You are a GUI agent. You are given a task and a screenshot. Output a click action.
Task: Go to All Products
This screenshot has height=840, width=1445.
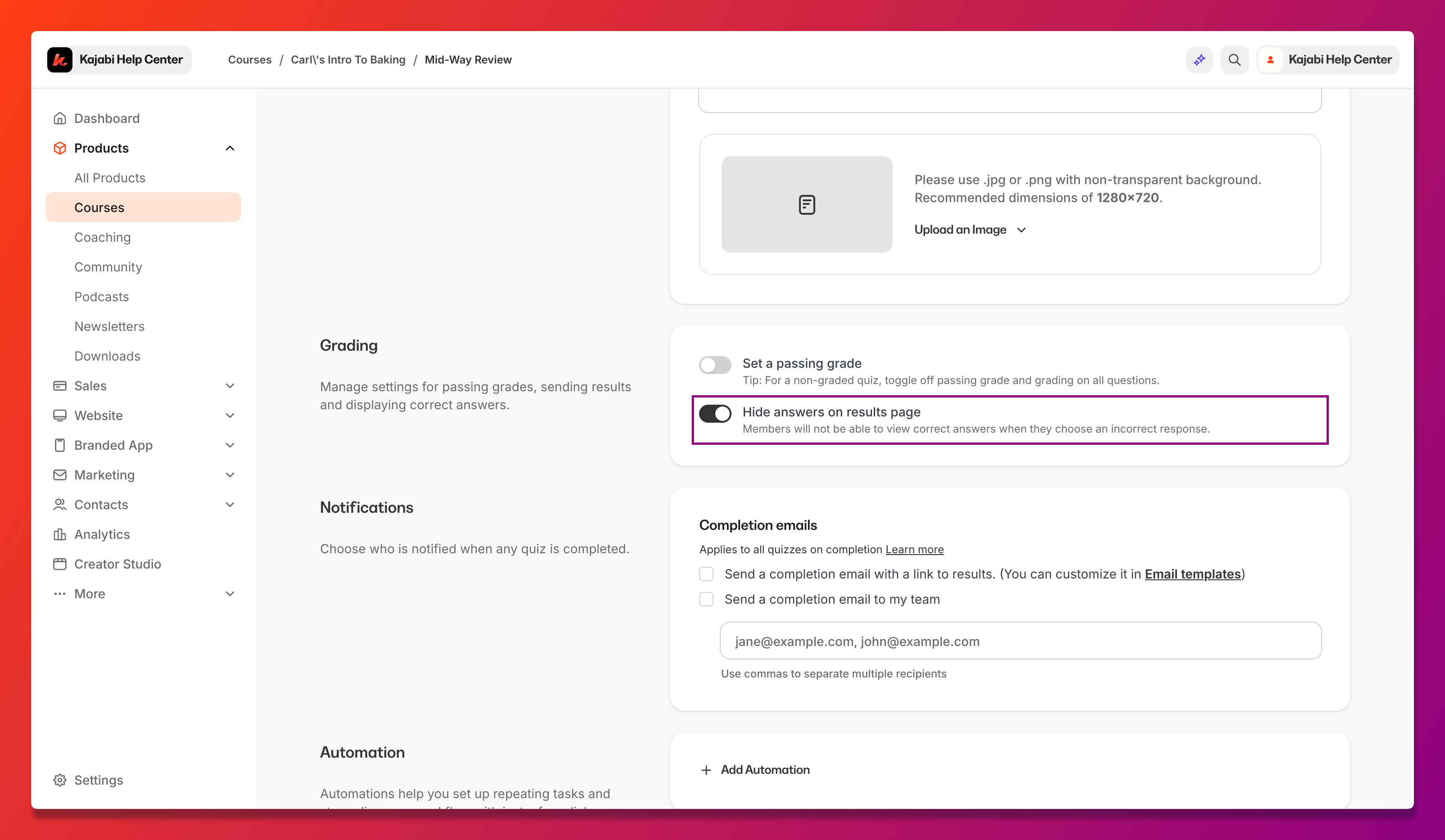tap(109, 178)
